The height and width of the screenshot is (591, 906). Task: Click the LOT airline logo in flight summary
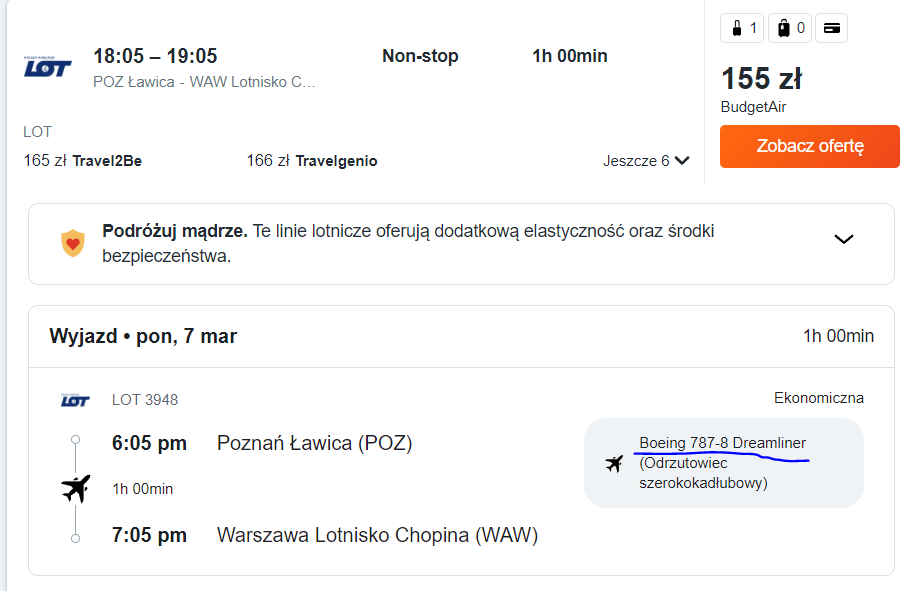pos(47,67)
